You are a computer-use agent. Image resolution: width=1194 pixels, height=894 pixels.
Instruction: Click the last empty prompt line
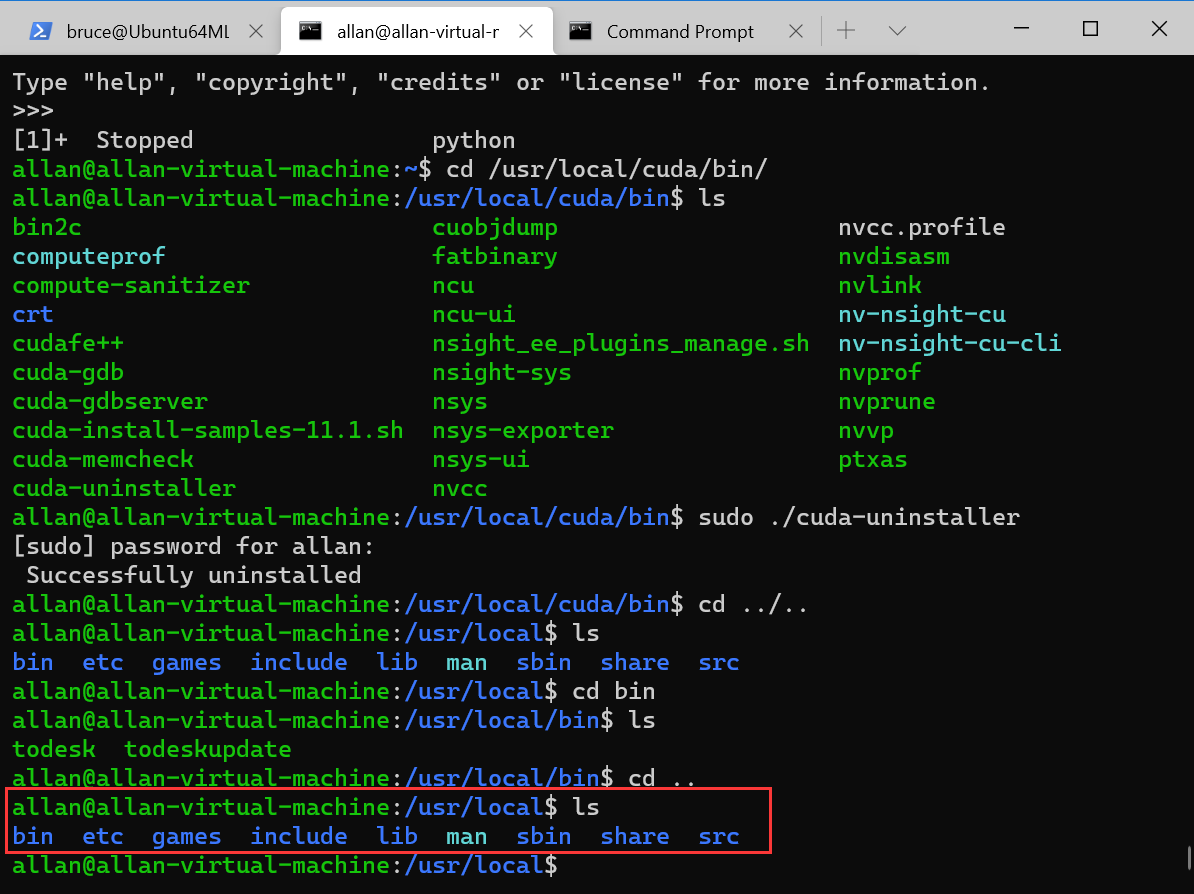tap(285, 865)
